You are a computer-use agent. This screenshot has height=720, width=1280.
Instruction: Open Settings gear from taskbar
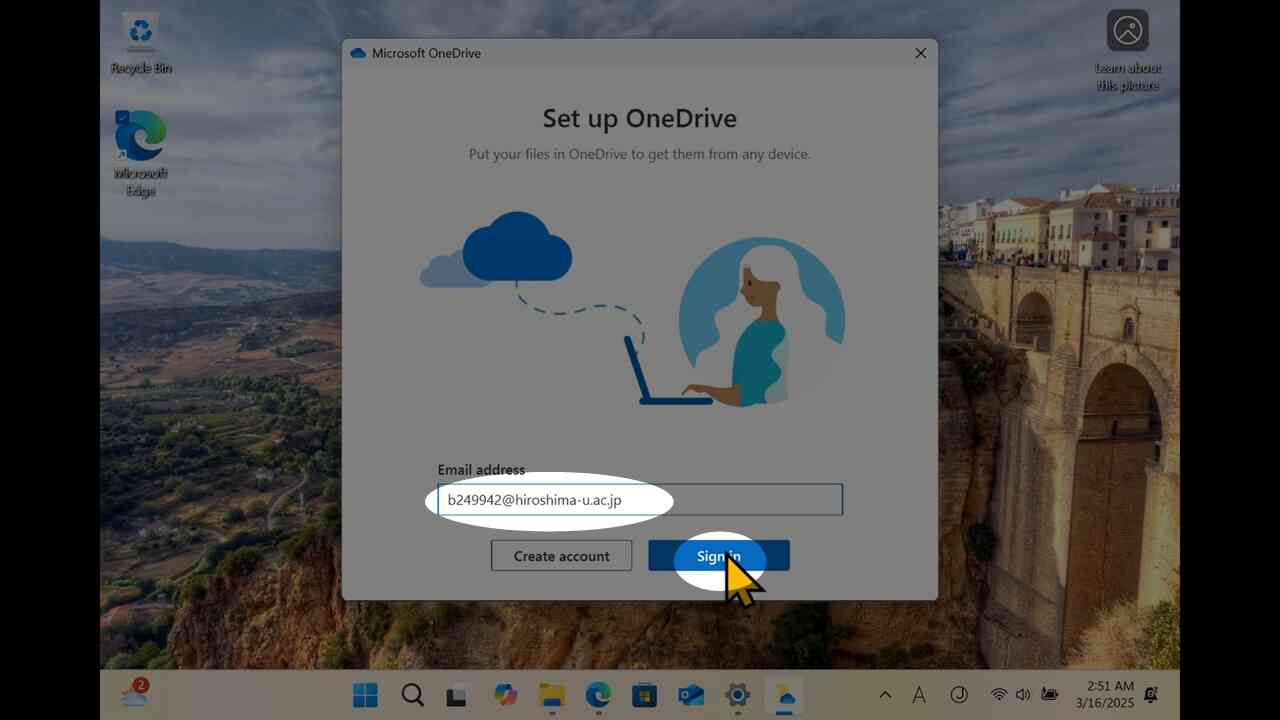[738, 695]
